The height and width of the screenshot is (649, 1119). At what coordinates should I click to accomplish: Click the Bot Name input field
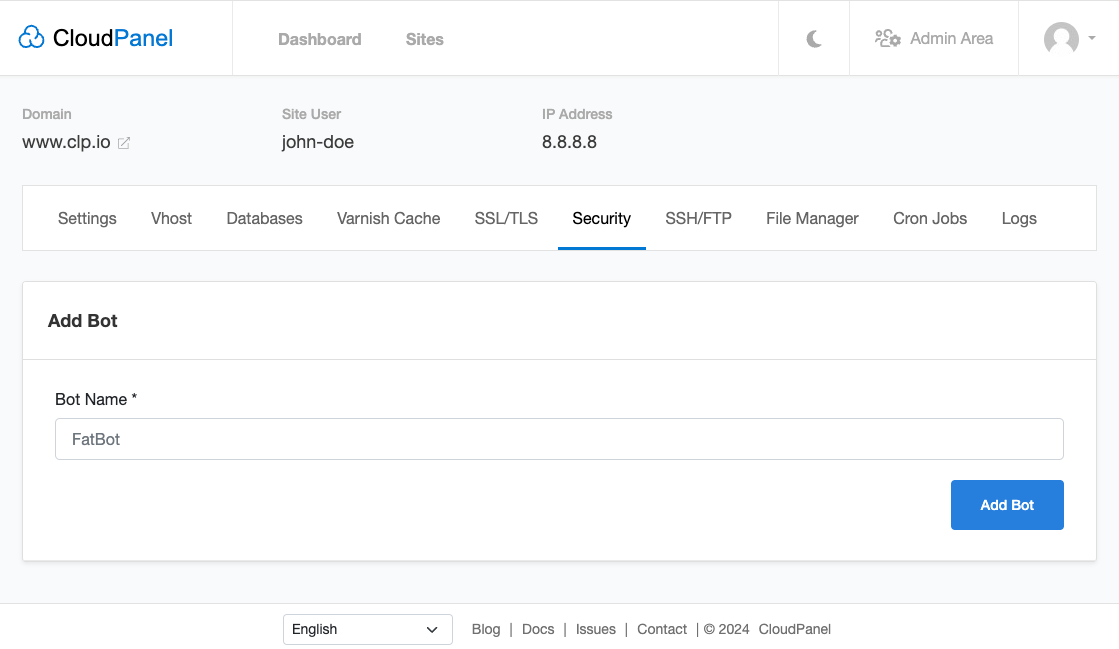coord(559,439)
